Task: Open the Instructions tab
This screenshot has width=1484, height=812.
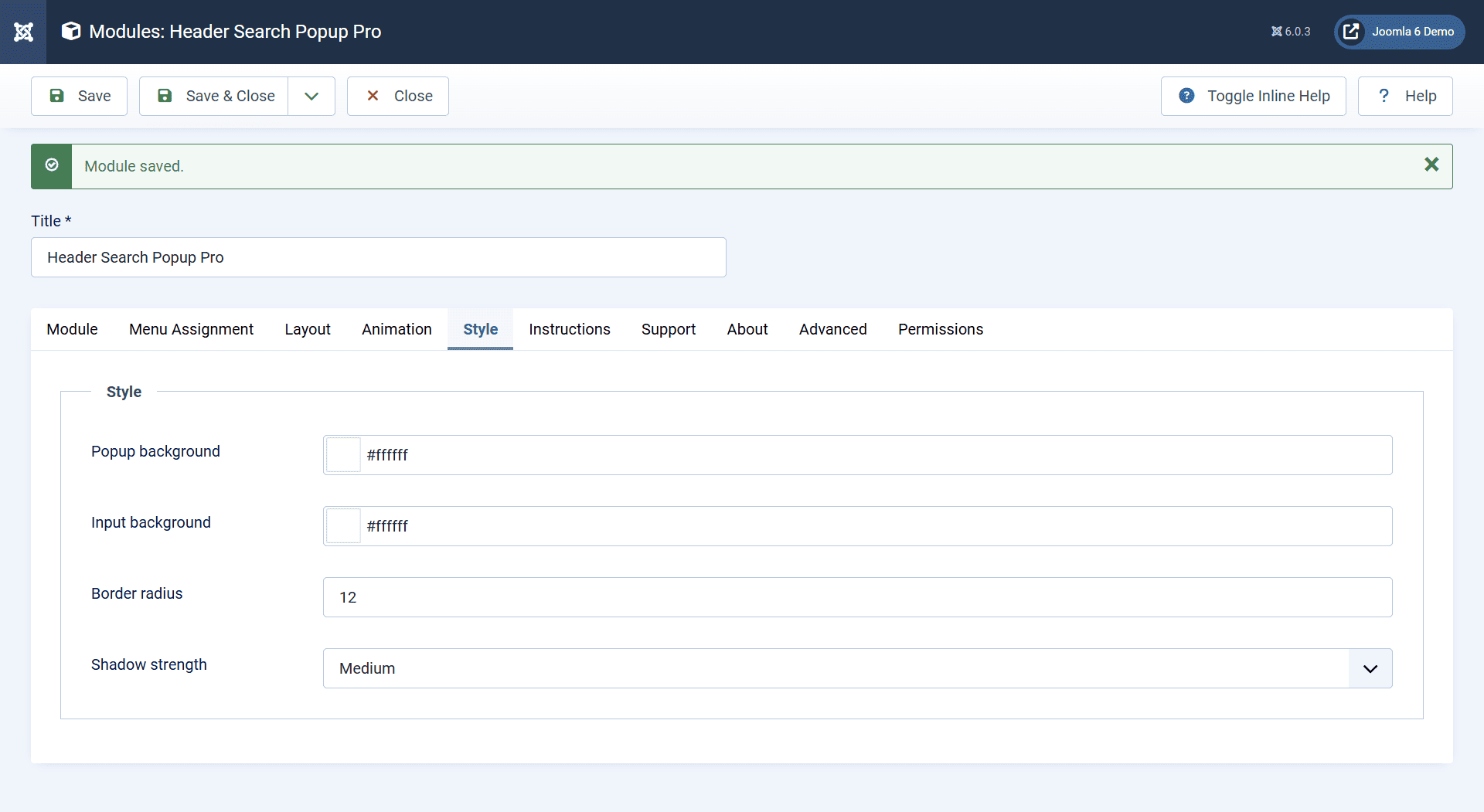Action: click(570, 329)
